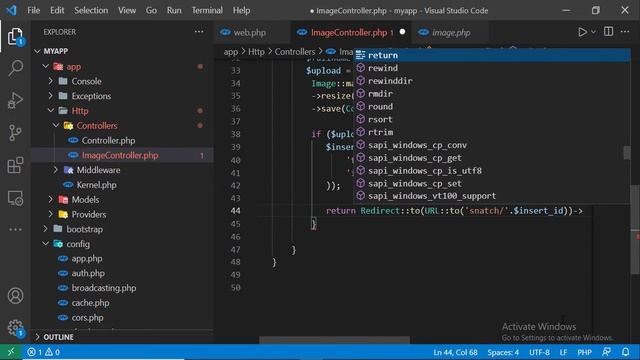Viewport: 640px width, 360px height.
Task: Click the feedback icon in status bar
Action: pyautogui.click(x=607, y=352)
